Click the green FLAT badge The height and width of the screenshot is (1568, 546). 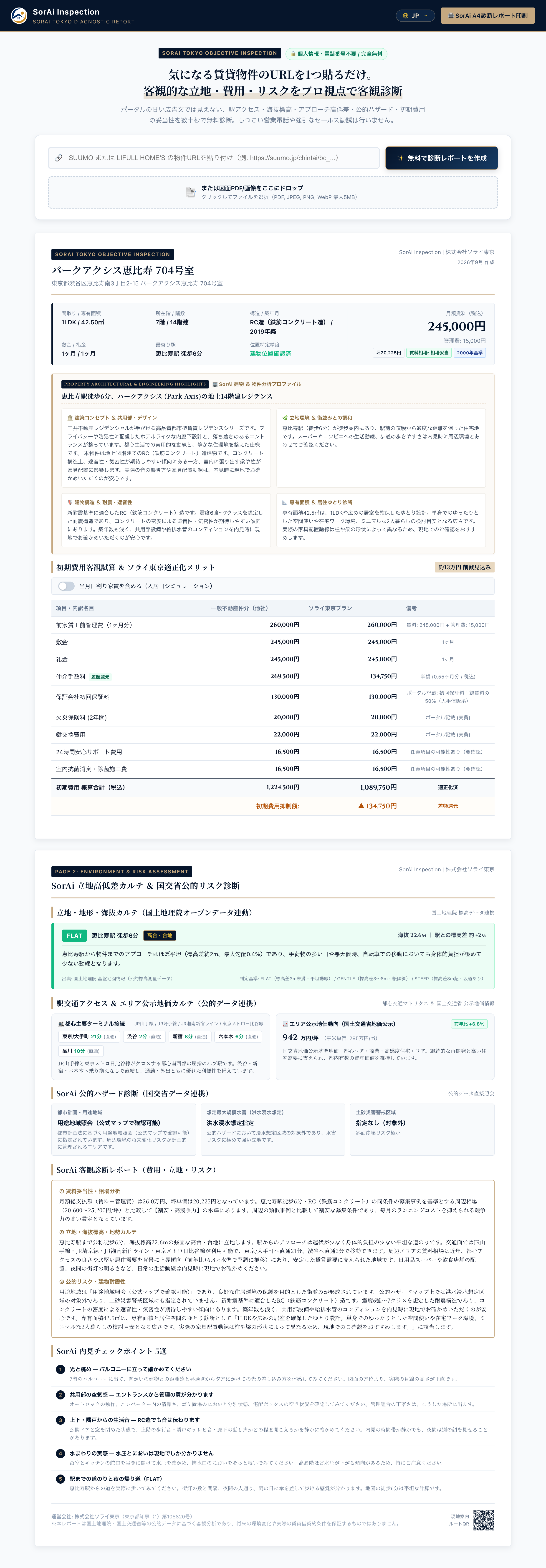pyautogui.click(x=74, y=935)
